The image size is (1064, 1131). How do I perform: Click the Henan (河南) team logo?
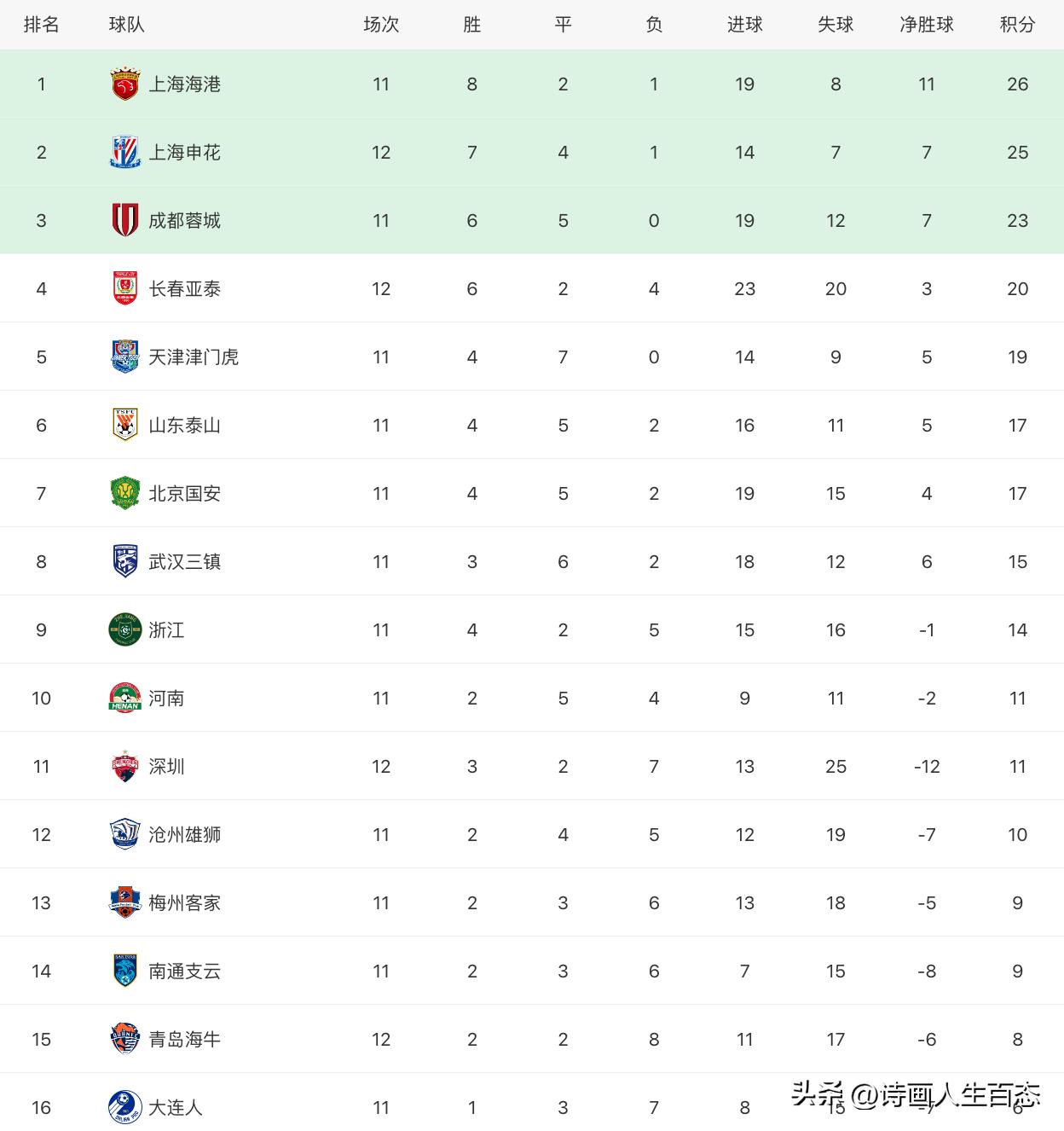point(125,699)
